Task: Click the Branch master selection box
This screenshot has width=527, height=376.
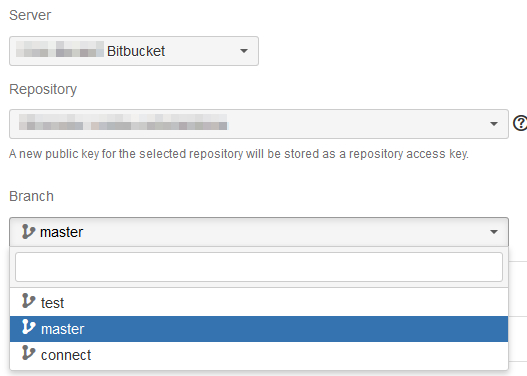Action: tap(259, 232)
